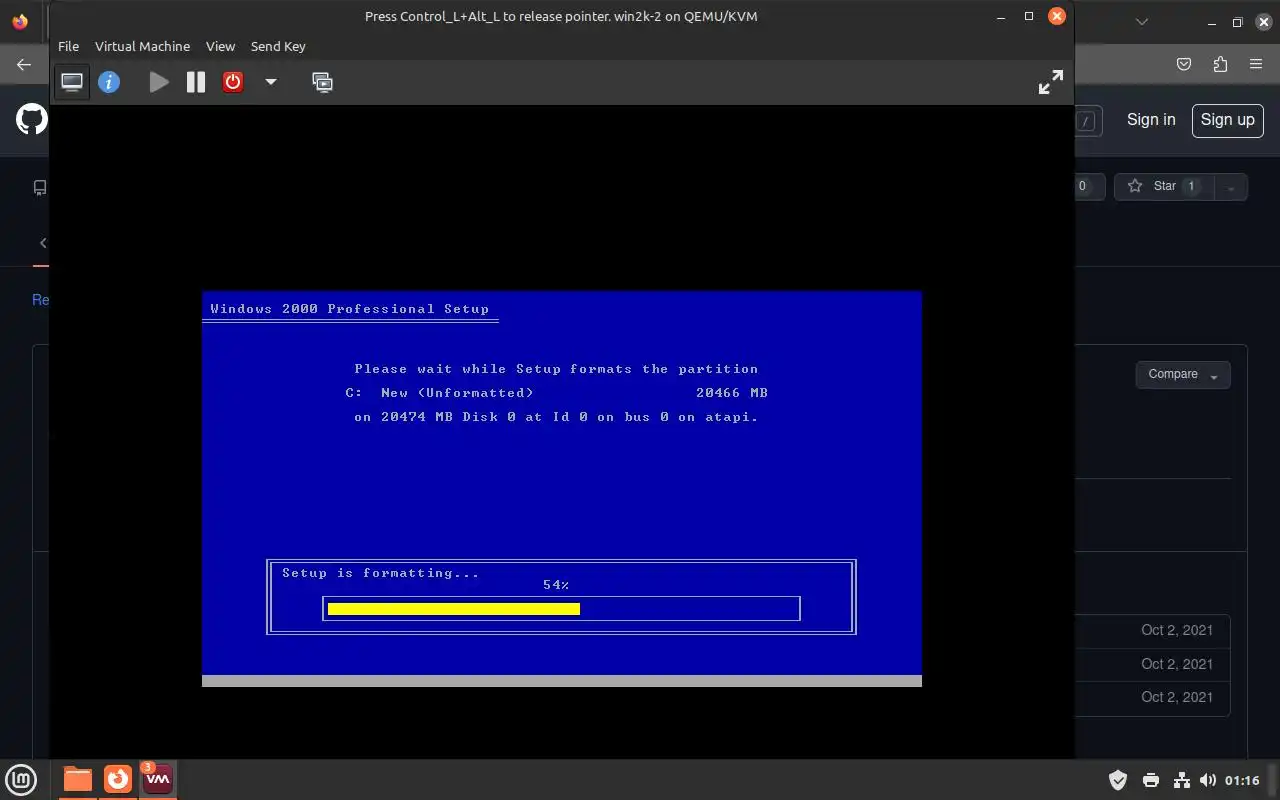1280x800 pixels.
Task: Click the Sign up button on GitHub
Action: (1227, 120)
